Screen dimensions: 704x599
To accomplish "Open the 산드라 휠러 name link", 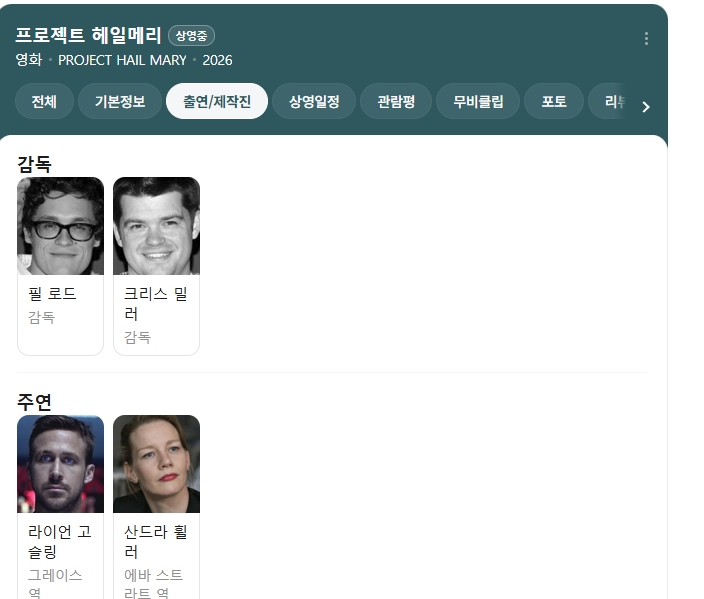I will (155, 541).
